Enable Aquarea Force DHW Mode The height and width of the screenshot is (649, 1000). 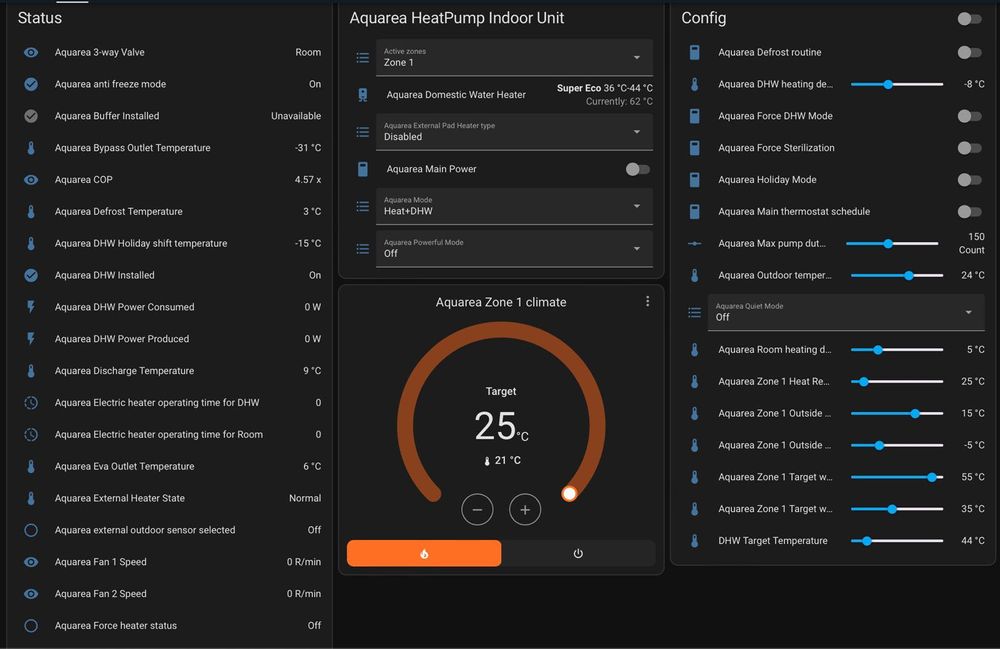click(968, 116)
